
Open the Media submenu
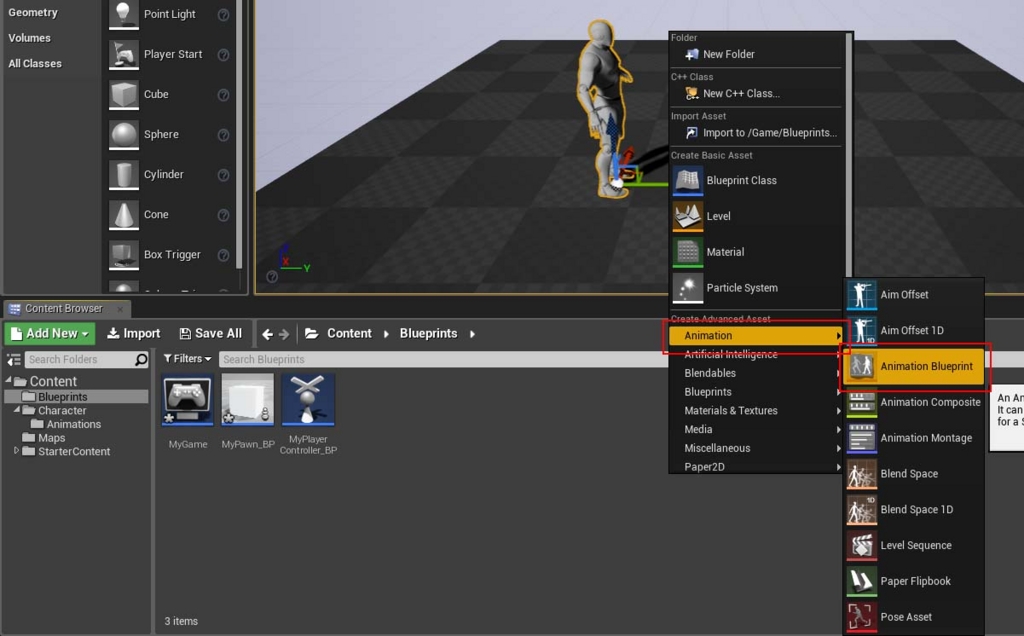tap(757, 430)
